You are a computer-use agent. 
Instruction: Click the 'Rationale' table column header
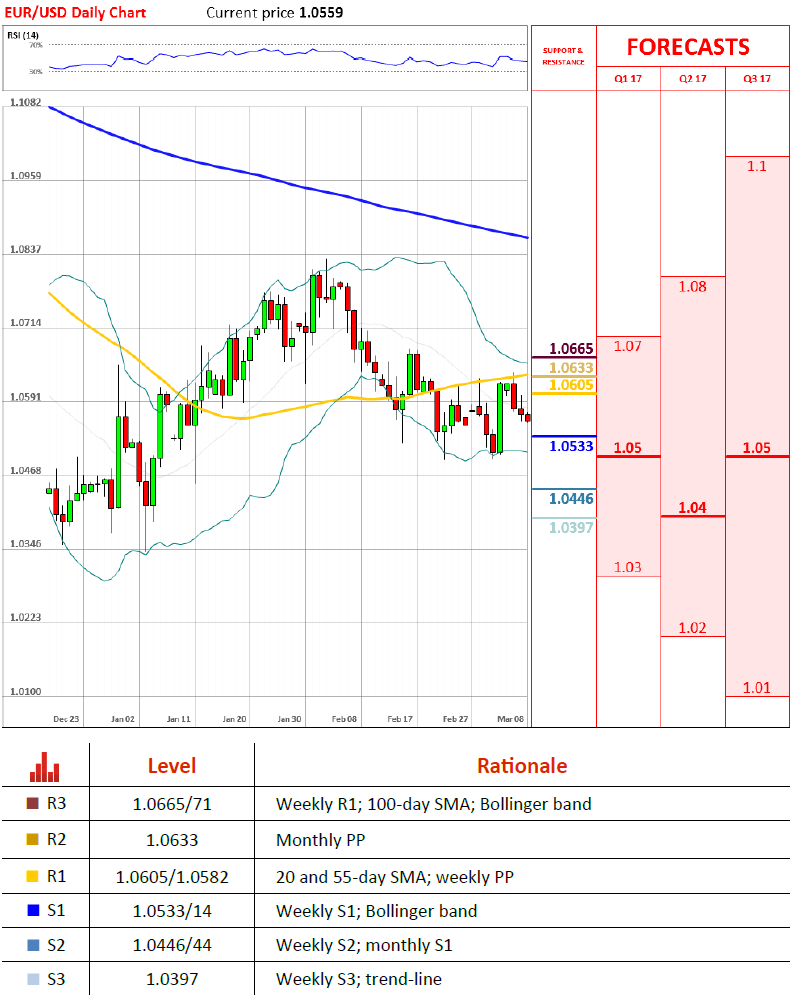tap(522, 766)
